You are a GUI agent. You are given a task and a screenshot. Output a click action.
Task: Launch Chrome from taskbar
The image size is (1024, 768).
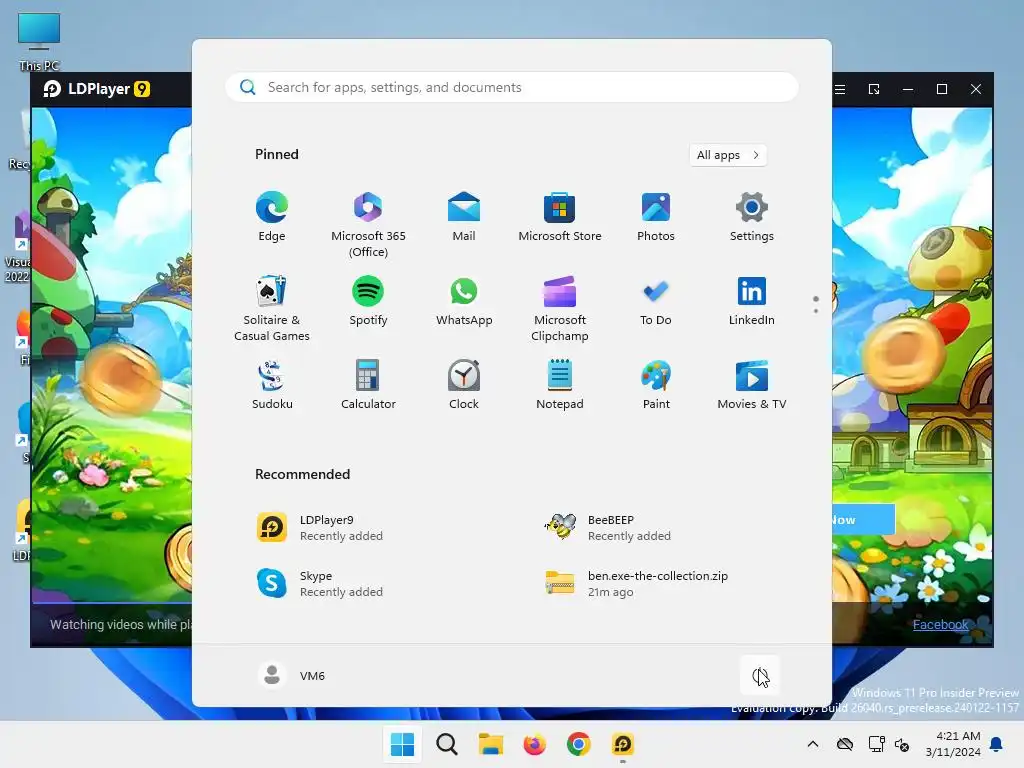(x=579, y=744)
